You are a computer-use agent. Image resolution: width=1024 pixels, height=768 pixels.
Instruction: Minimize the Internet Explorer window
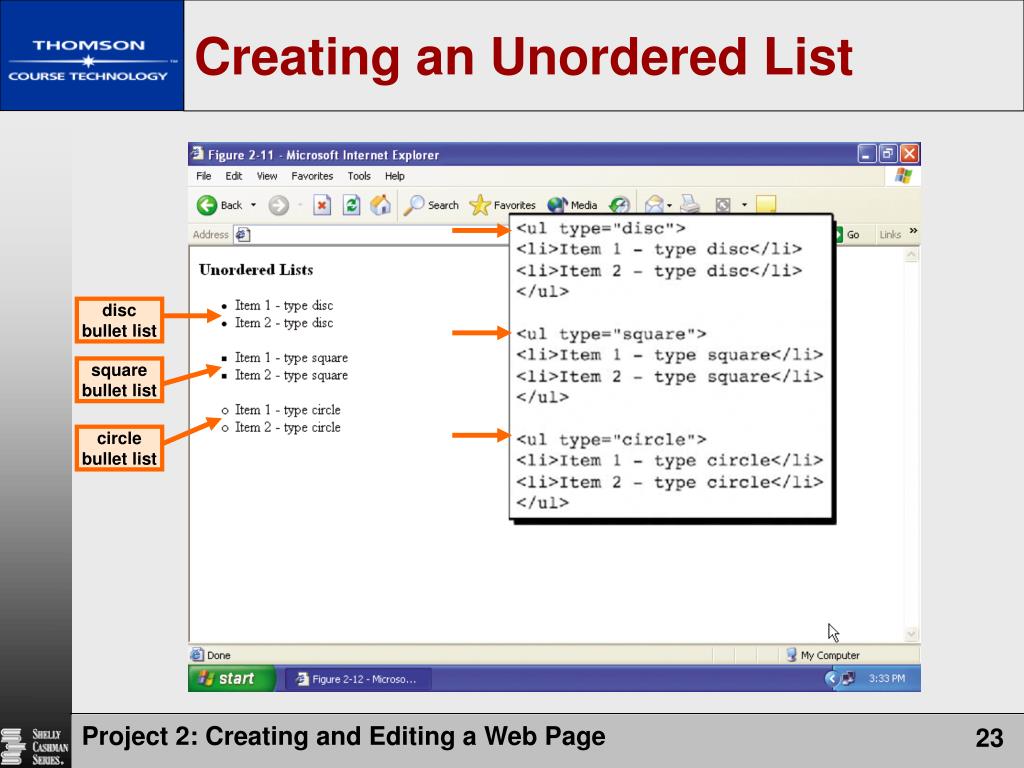tap(867, 155)
